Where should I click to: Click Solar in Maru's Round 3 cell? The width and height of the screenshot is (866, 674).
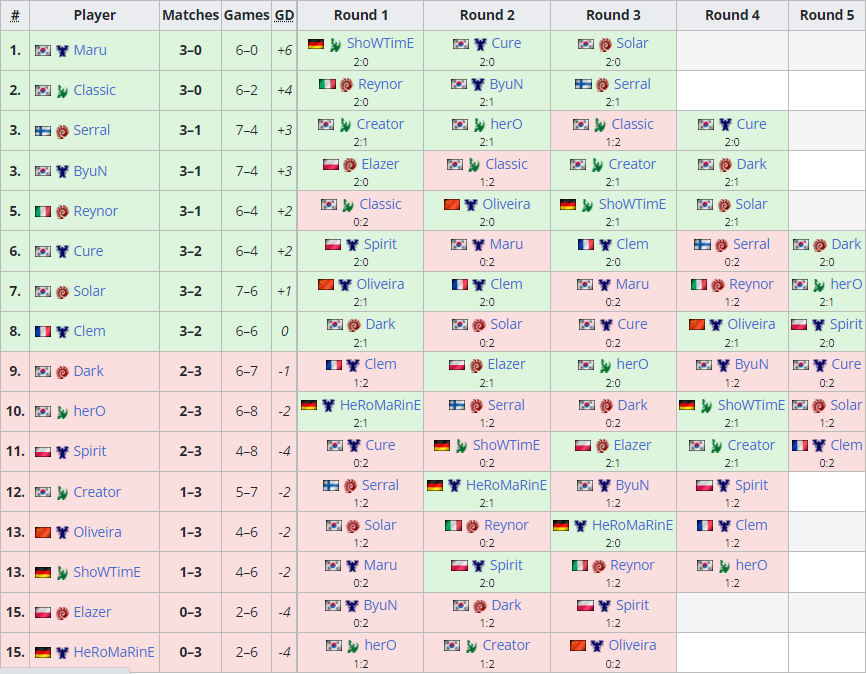pyautogui.click(x=632, y=44)
